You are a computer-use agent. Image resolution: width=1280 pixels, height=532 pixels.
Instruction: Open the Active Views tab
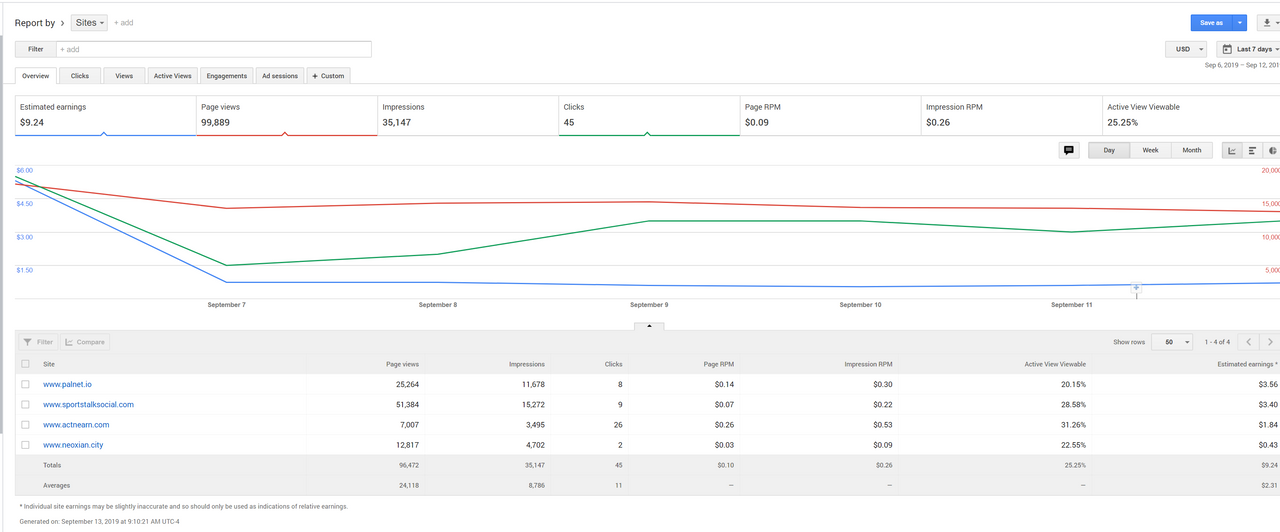coord(172,76)
